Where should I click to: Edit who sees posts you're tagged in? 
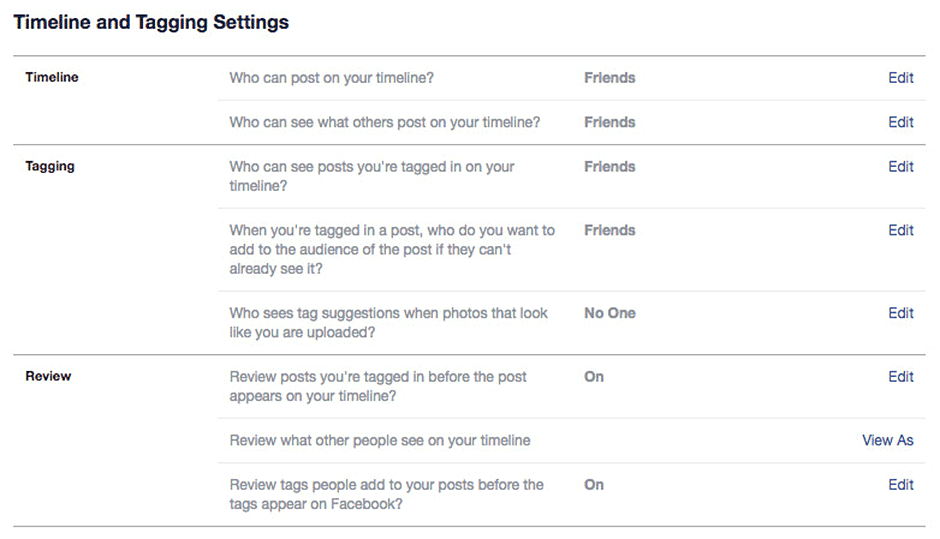click(900, 167)
